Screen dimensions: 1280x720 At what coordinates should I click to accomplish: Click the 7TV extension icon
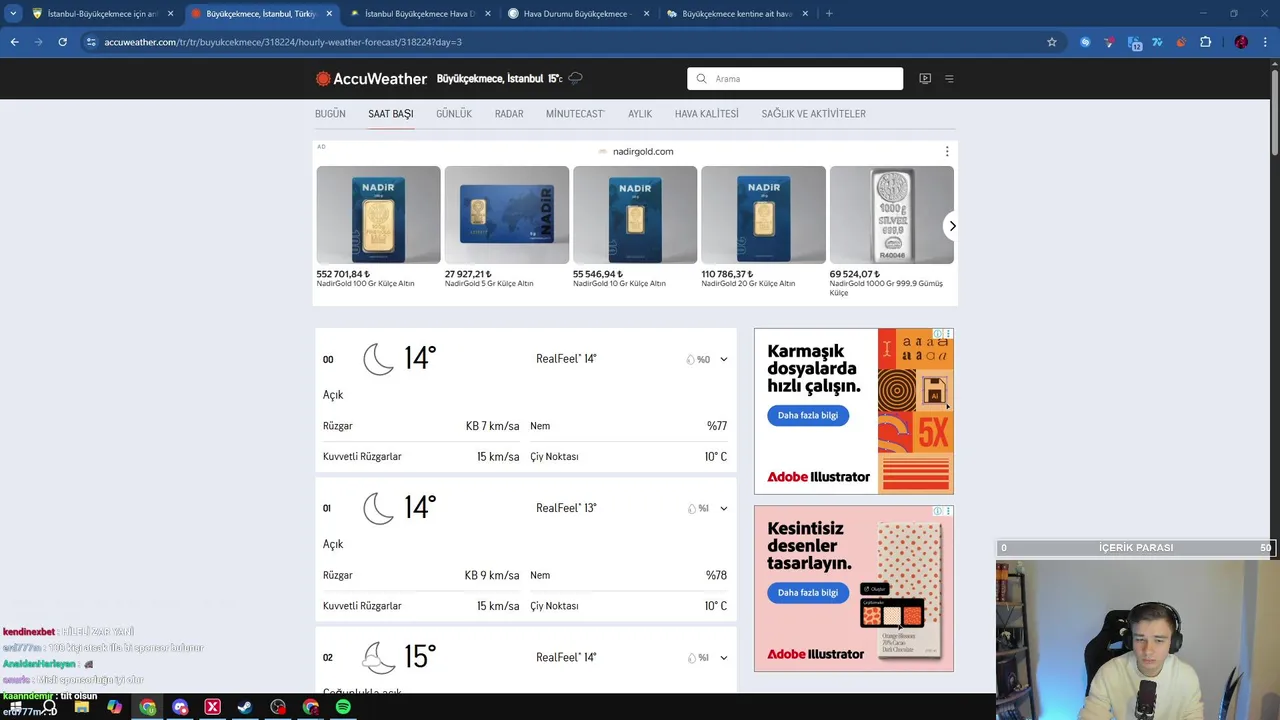[1157, 42]
